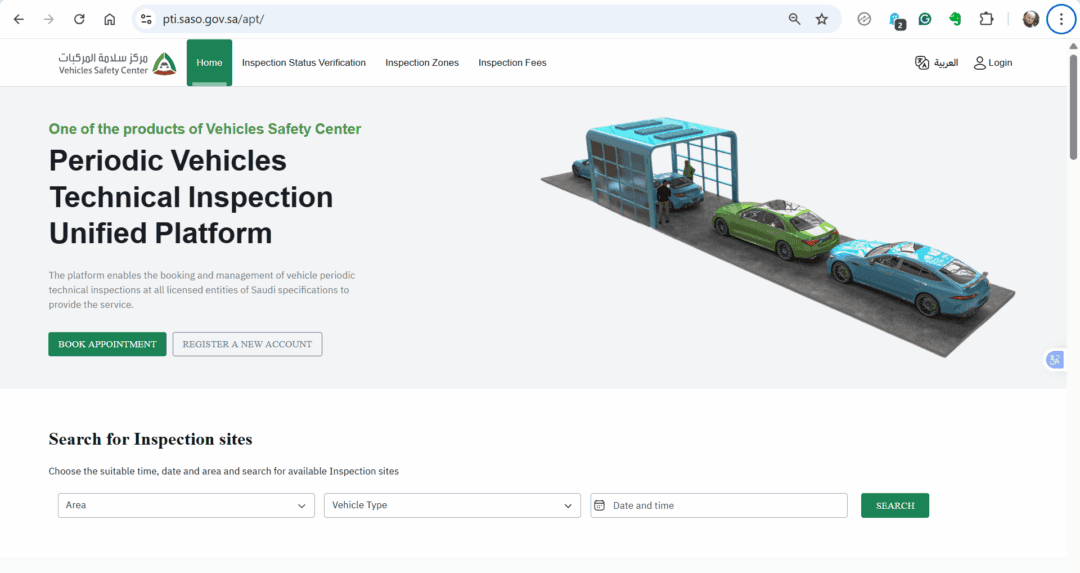Image resolution: width=1080 pixels, height=573 pixels.
Task: Click the green SEARCH button
Action: [x=894, y=506]
